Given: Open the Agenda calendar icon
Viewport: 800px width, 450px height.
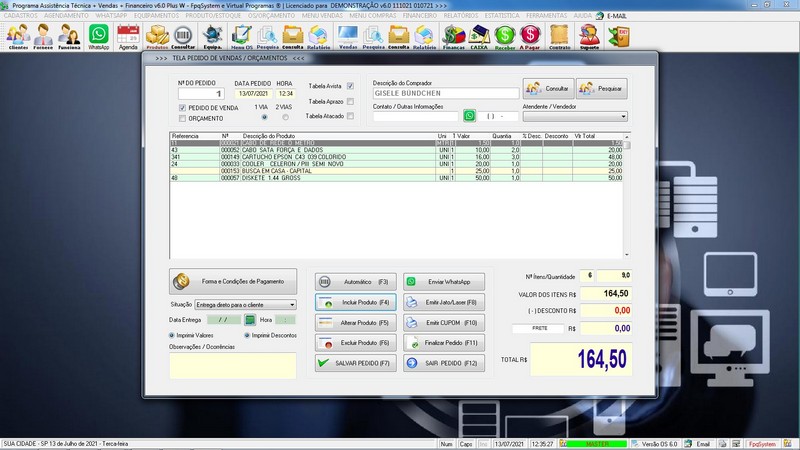Looking at the screenshot, I should click(x=128, y=37).
